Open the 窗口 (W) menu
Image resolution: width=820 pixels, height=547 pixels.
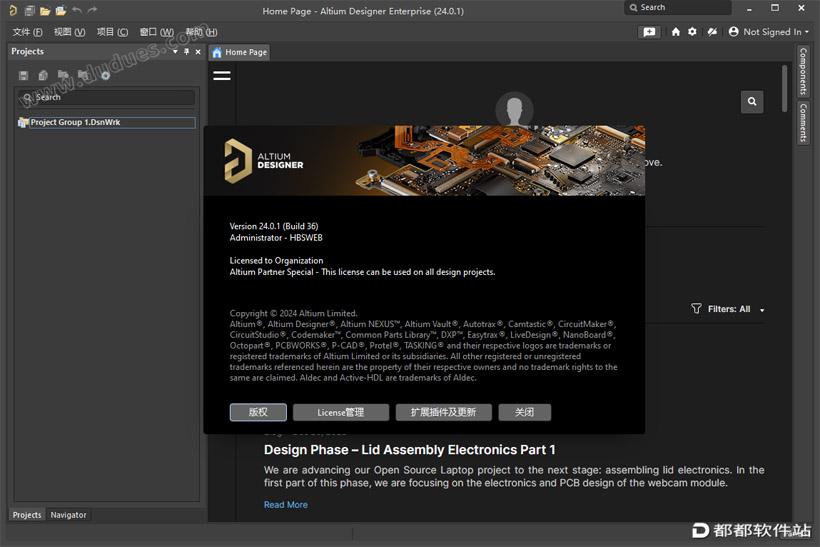pyautogui.click(x=156, y=32)
